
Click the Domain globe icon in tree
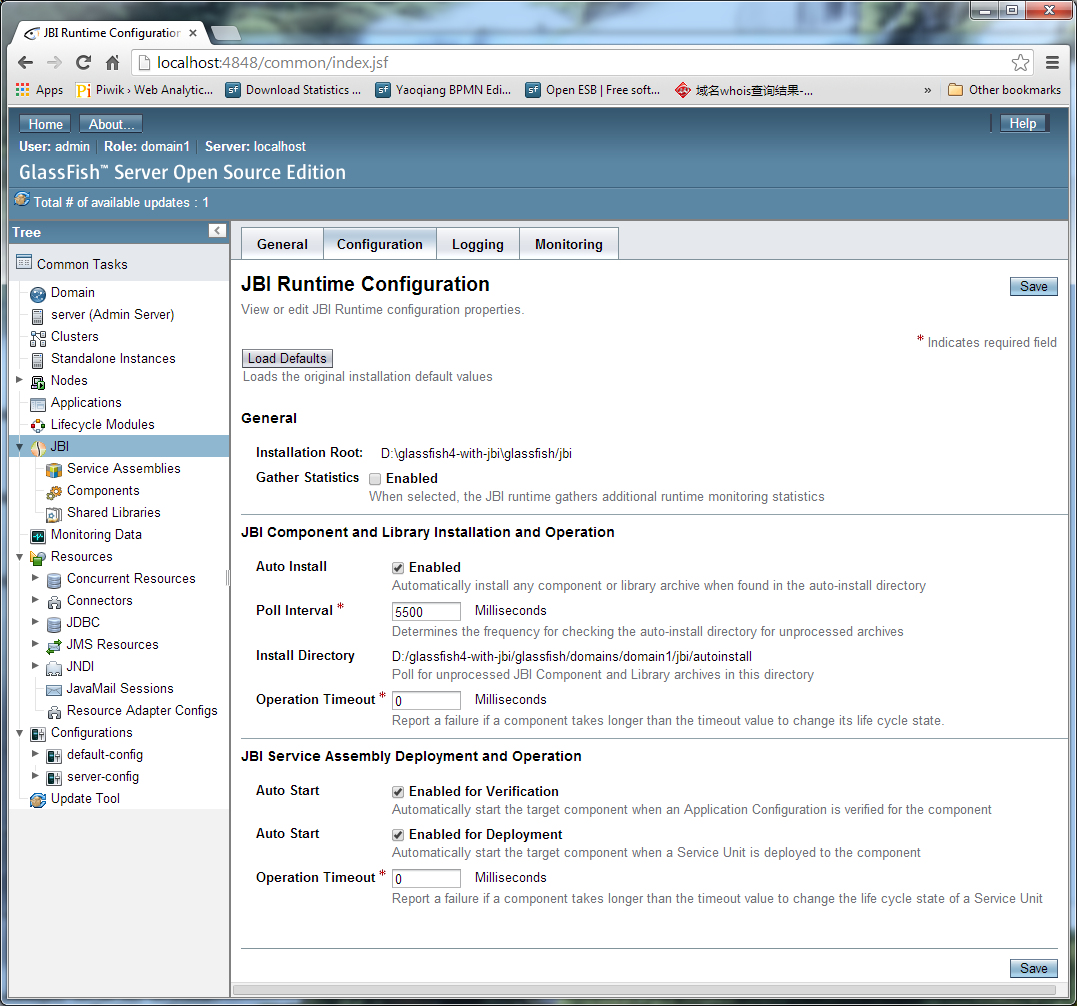tap(38, 294)
